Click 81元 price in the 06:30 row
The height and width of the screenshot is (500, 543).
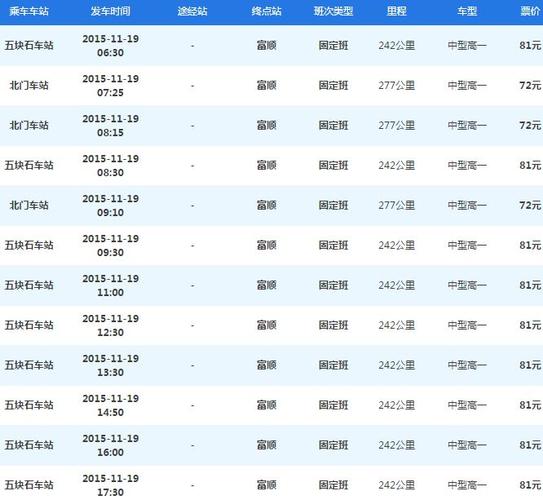point(530,46)
